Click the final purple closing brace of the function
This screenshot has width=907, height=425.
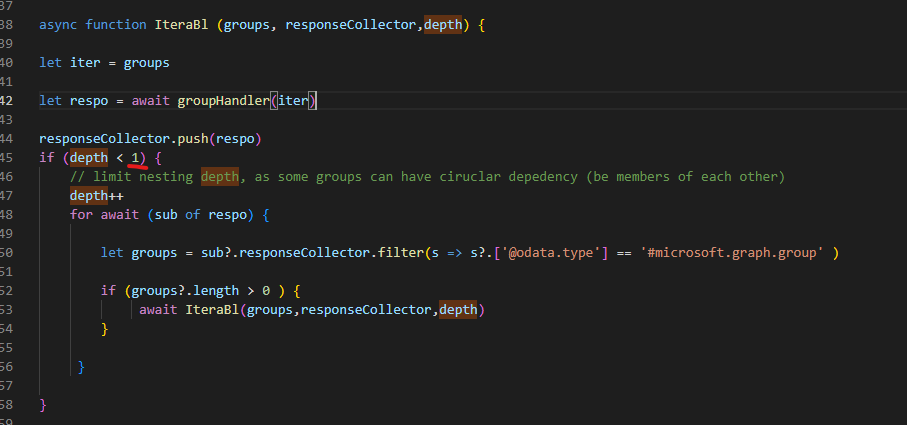[x=43, y=405]
